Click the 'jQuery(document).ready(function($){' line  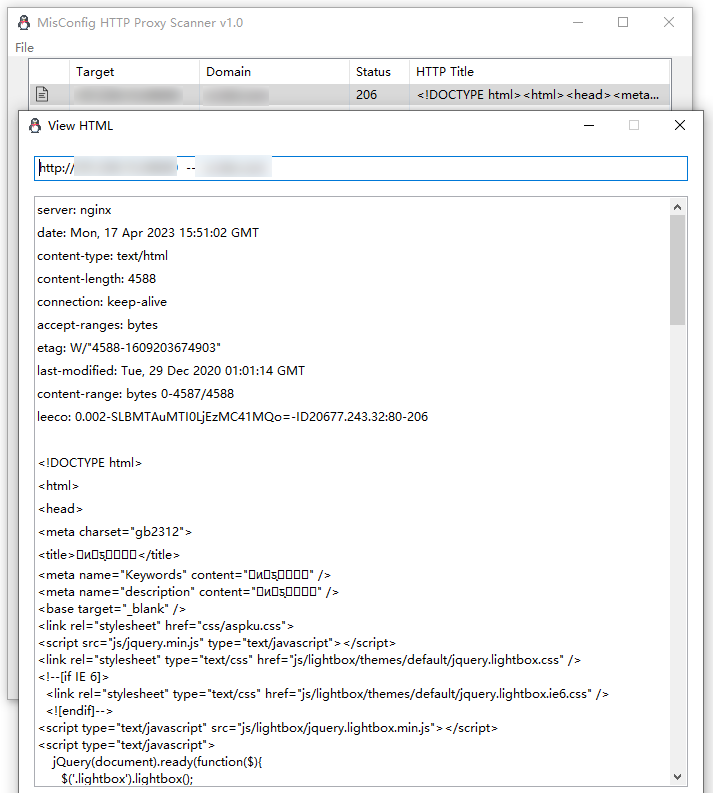(x=157, y=762)
